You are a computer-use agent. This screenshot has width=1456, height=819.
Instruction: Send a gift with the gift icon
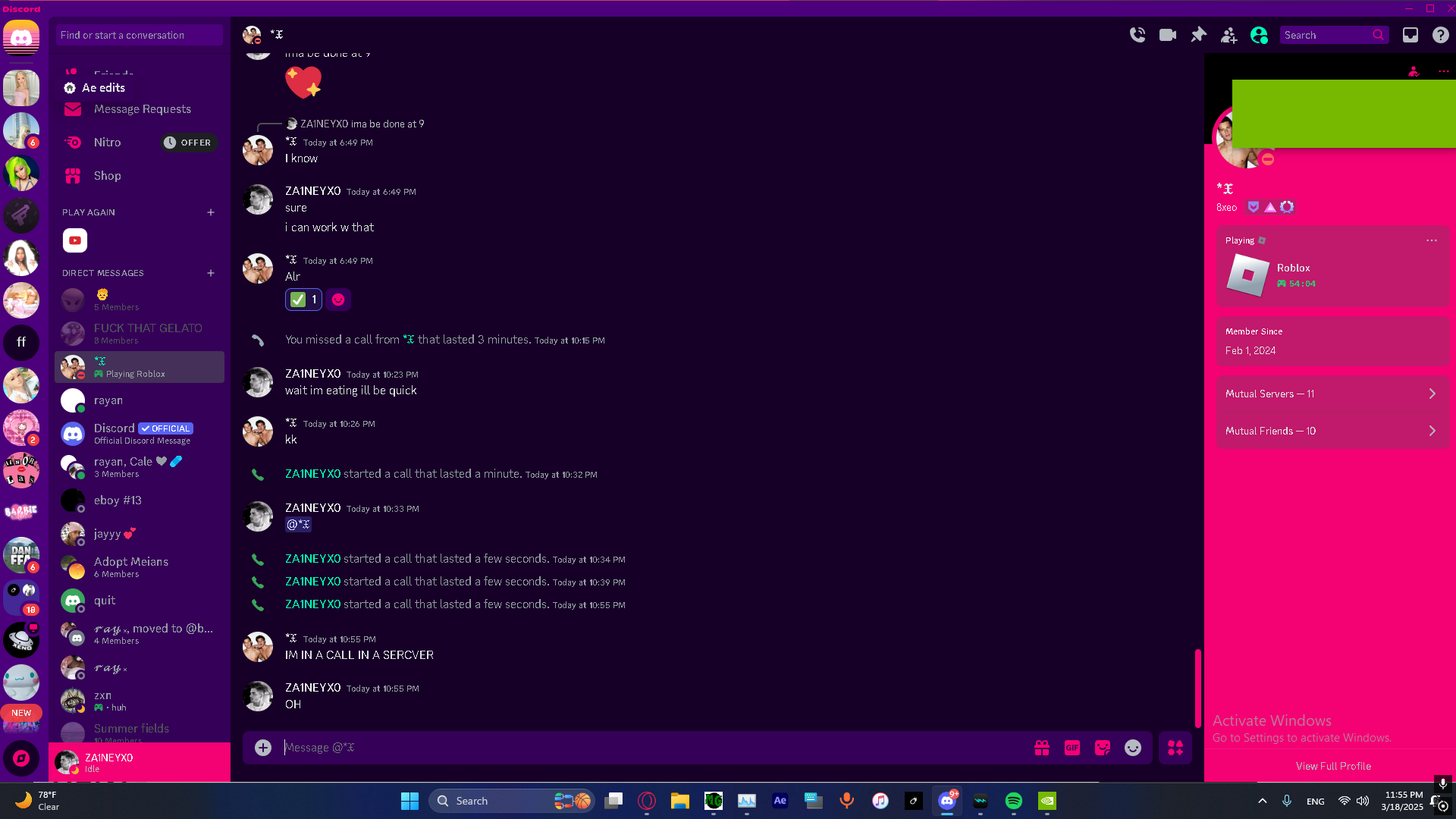(1042, 748)
